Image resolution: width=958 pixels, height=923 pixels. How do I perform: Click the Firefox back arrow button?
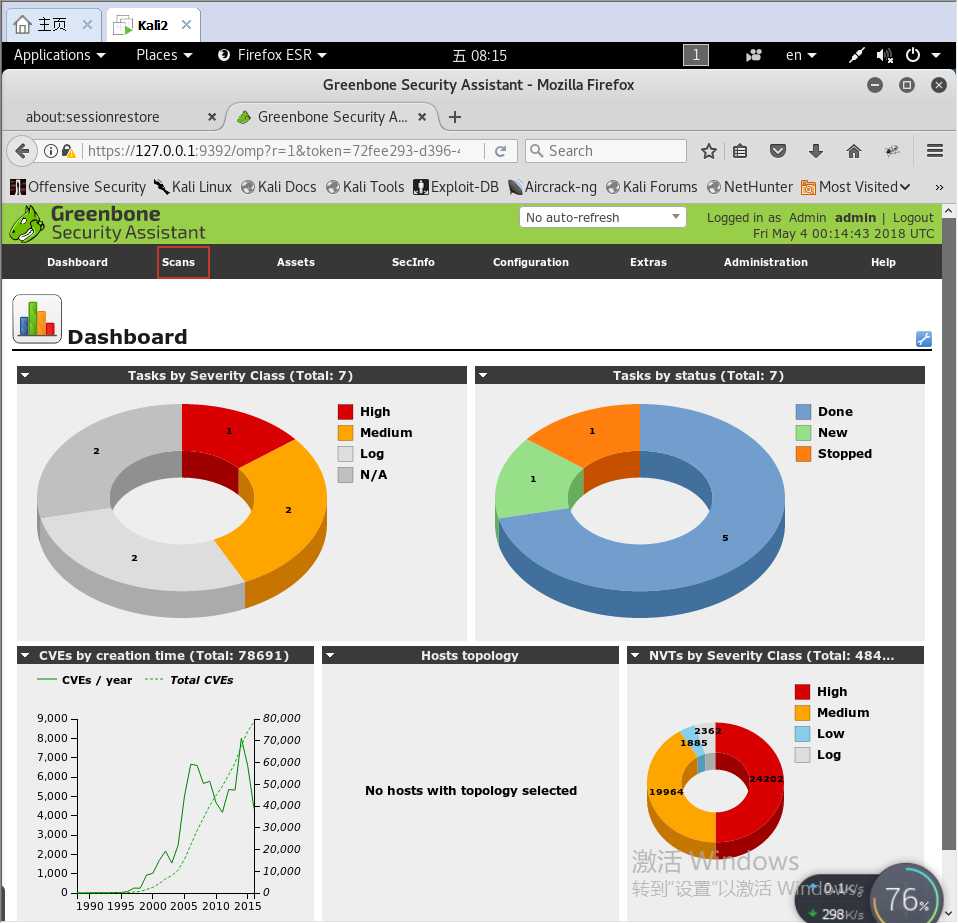point(22,151)
